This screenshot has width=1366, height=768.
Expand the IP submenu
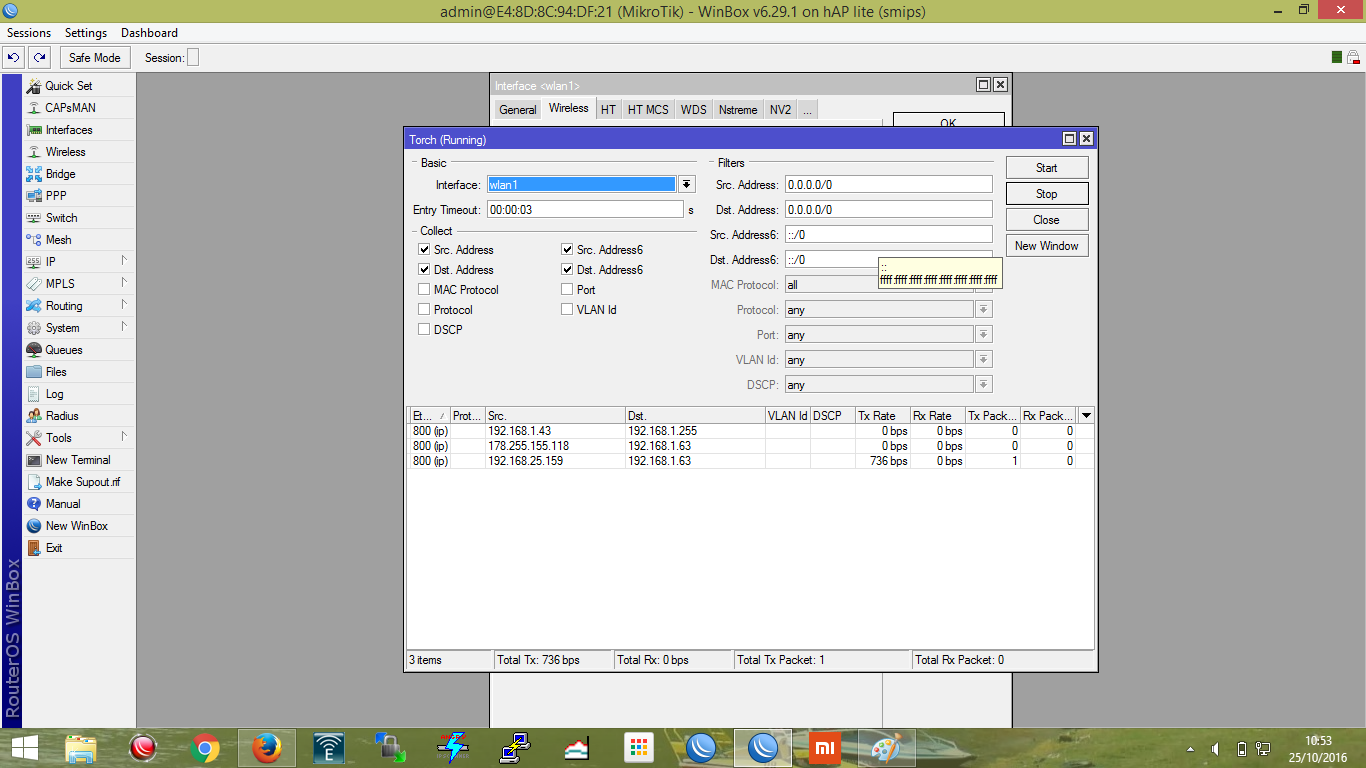coord(79,262)
